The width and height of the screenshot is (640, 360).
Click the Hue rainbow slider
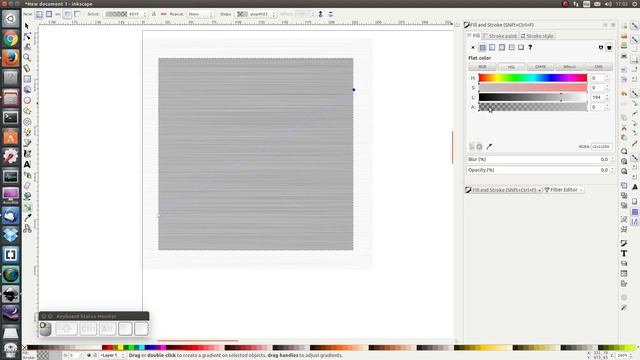coord(533,78)
